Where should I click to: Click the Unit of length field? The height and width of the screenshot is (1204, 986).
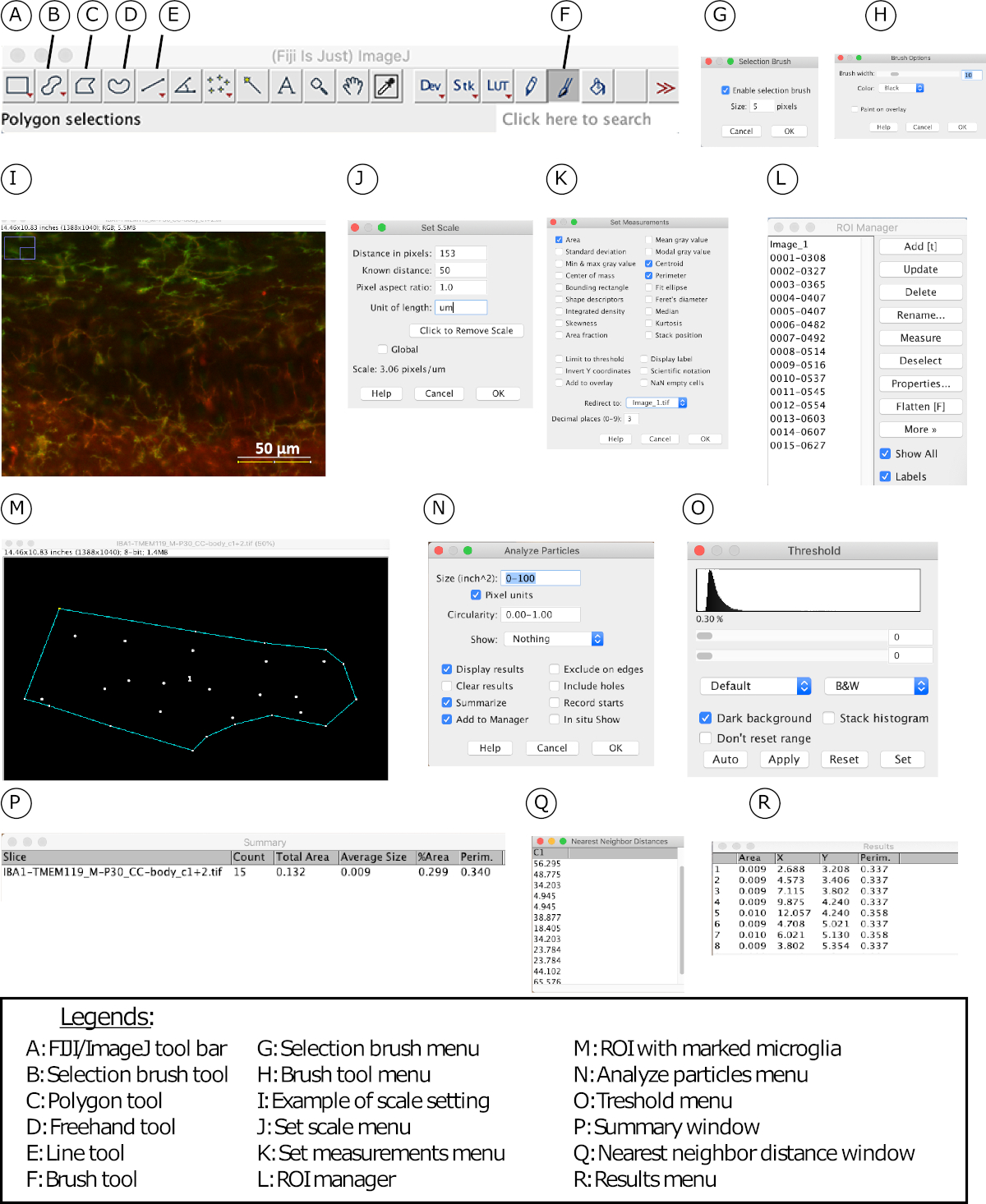click(461, 307)
